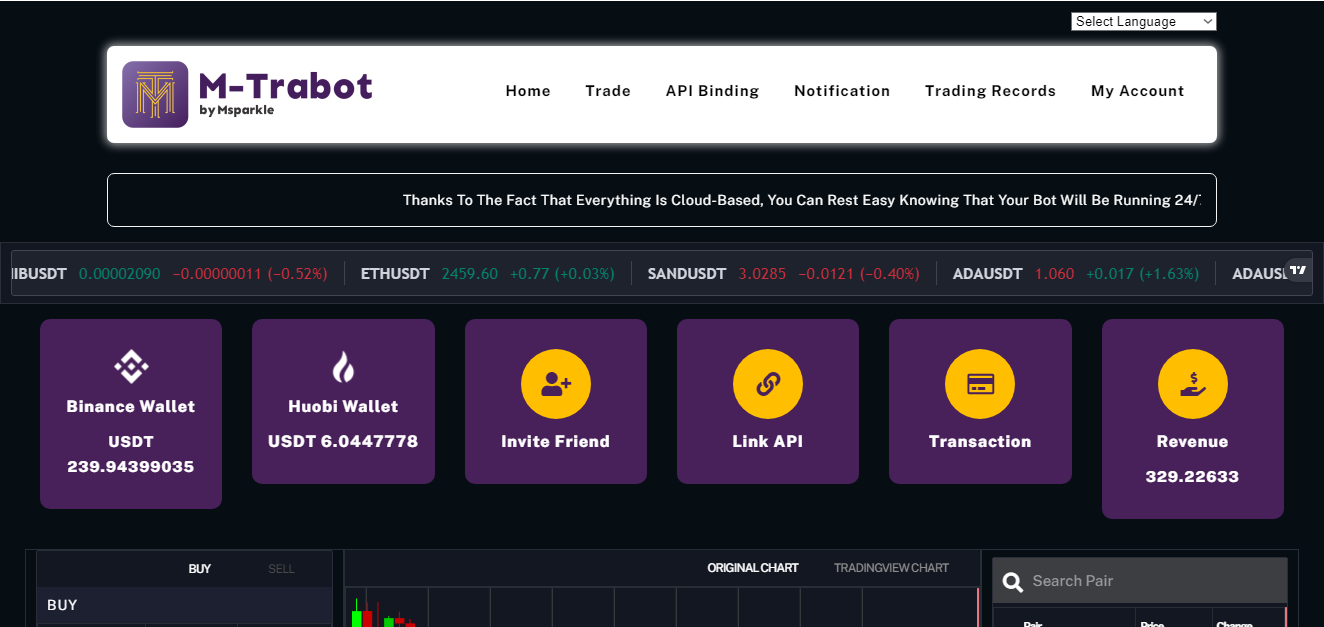Image resolution: width=1324 pixels, height=627 pixels.
Task: Click the Transaction card icon
Action: coord(979,384)
